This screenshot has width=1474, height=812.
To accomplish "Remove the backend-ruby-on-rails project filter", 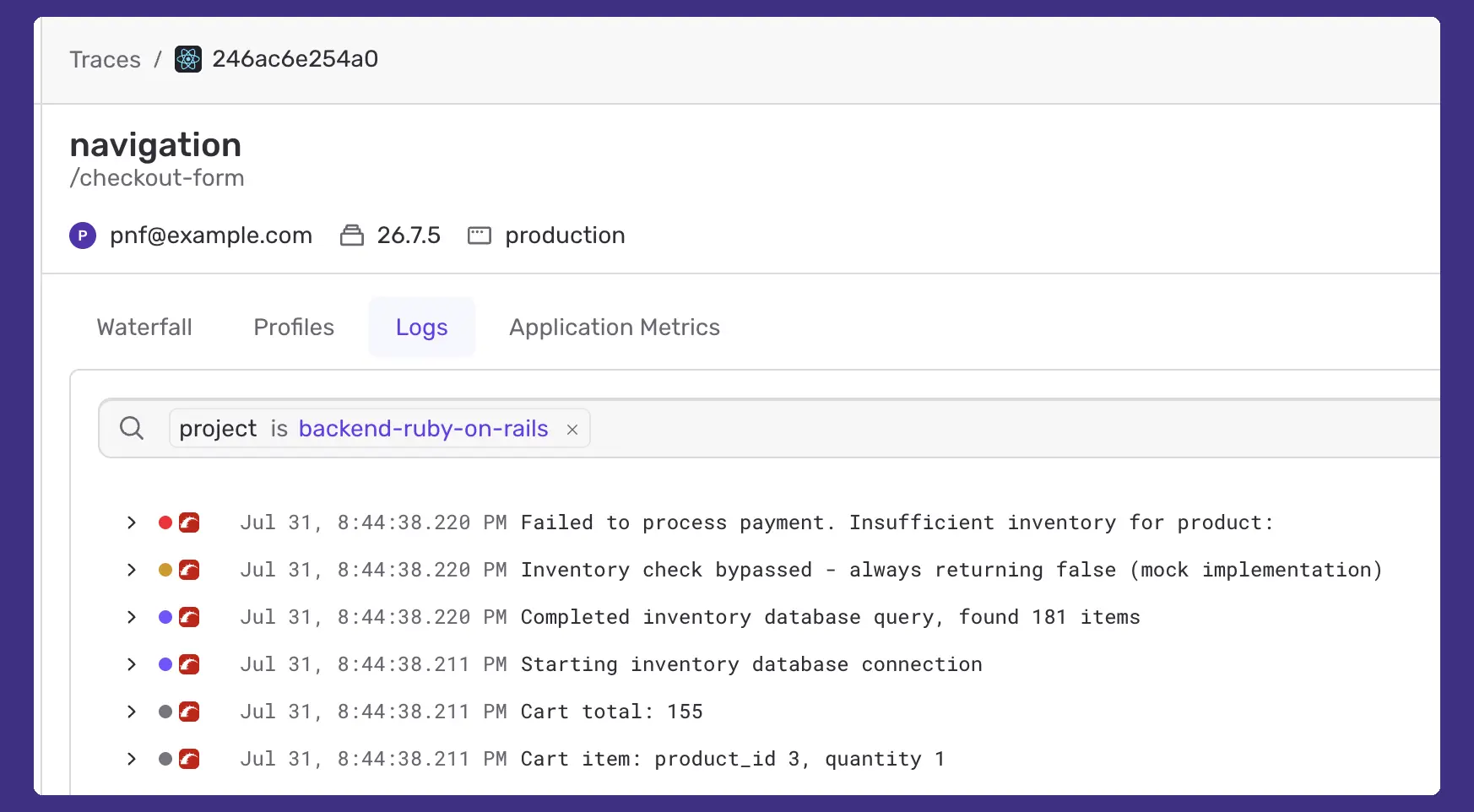I will click(x=572, y=430).
